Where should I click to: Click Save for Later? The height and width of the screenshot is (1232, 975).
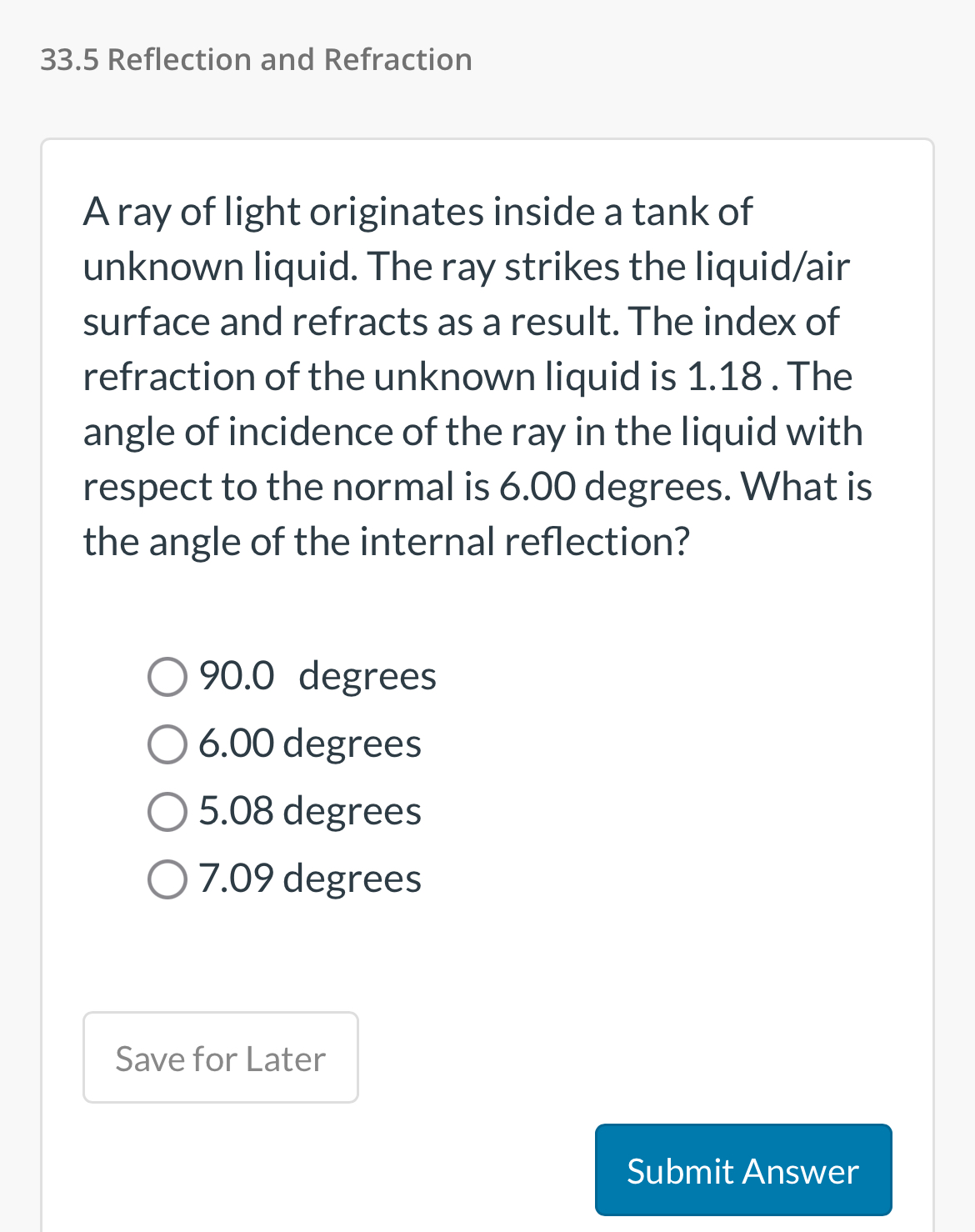tap(220, 1057)
